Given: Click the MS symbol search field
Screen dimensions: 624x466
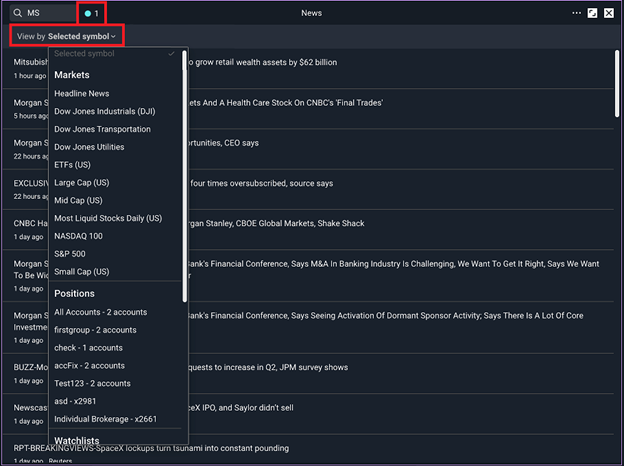Looking at the screenshot, I should pyautogui.click(x=43, y=13).
